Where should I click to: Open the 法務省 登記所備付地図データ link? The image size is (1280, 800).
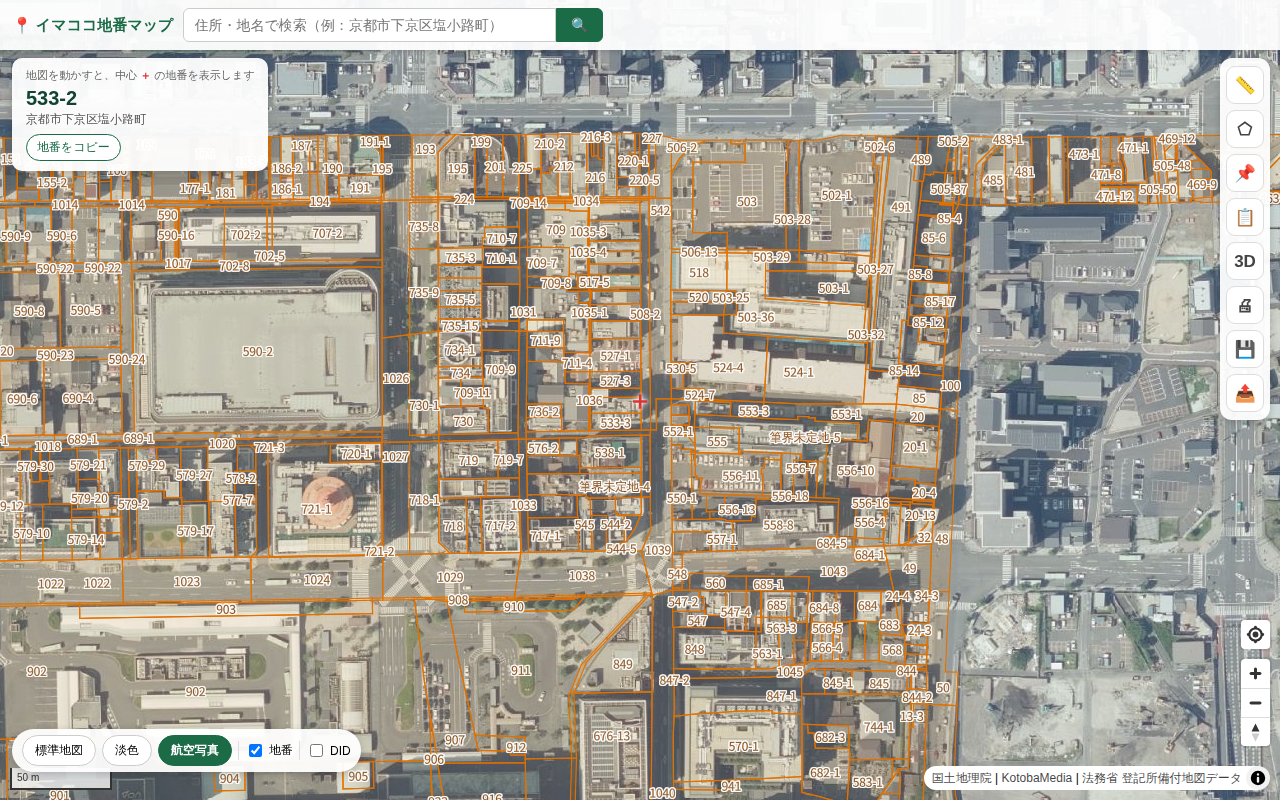[x=1161, y=778]
